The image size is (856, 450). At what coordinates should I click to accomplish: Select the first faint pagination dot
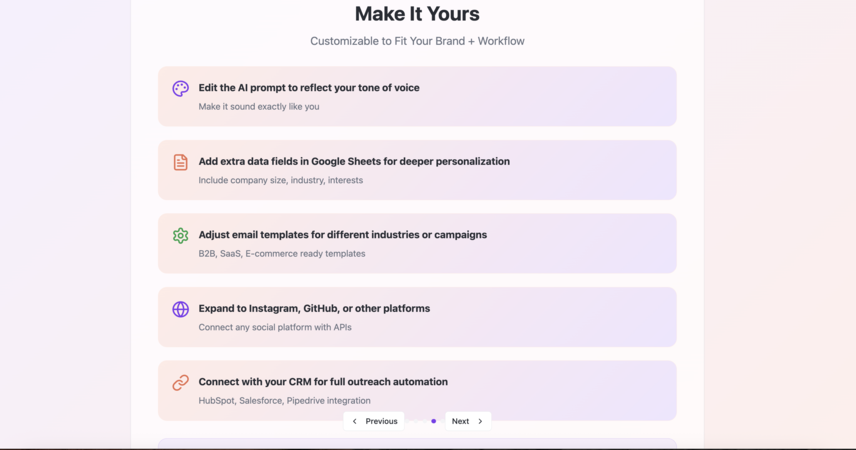[408, 421]
